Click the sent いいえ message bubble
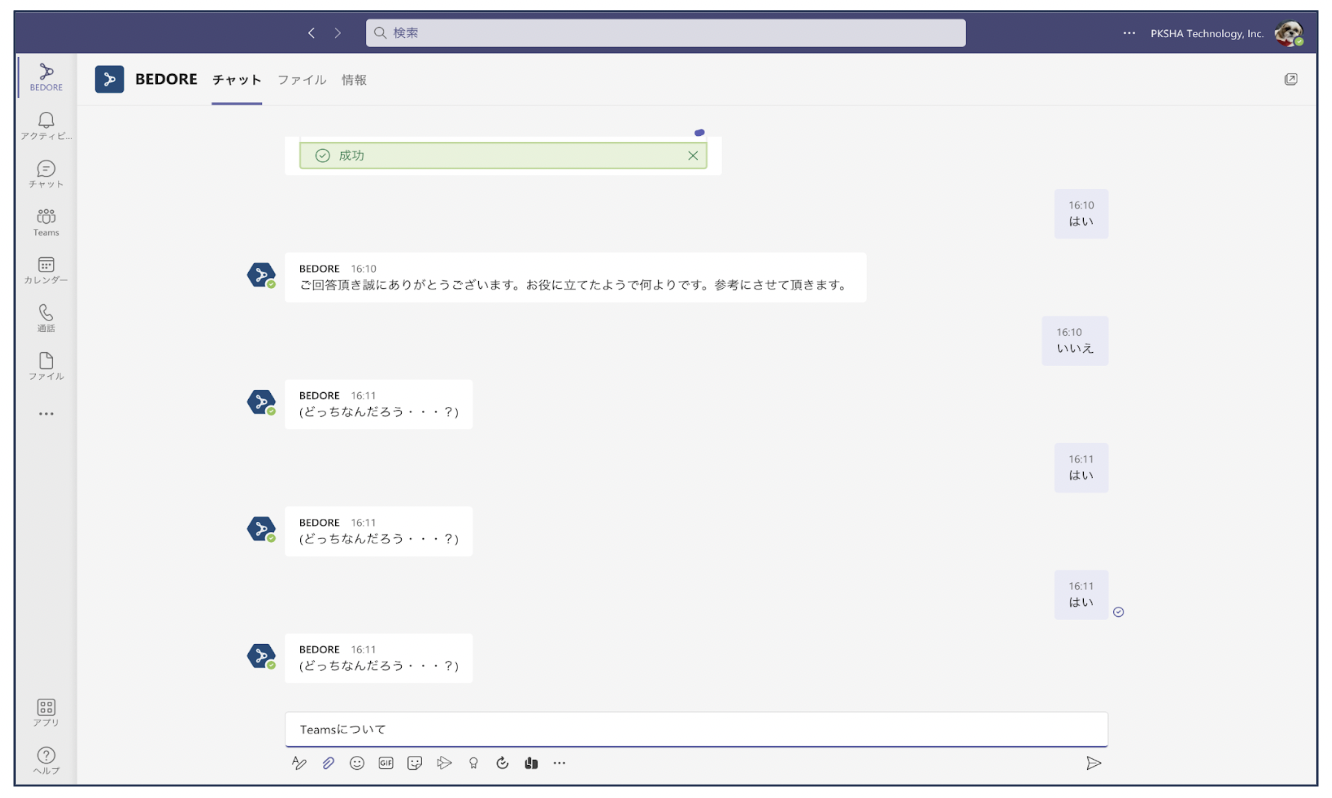The height and width of the screenshot is (798, 1332). click(1075, 341)
